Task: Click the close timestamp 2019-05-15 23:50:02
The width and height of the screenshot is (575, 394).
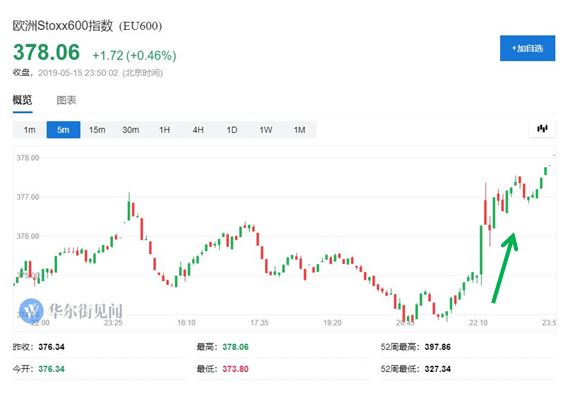Action: tap(78, 73)
